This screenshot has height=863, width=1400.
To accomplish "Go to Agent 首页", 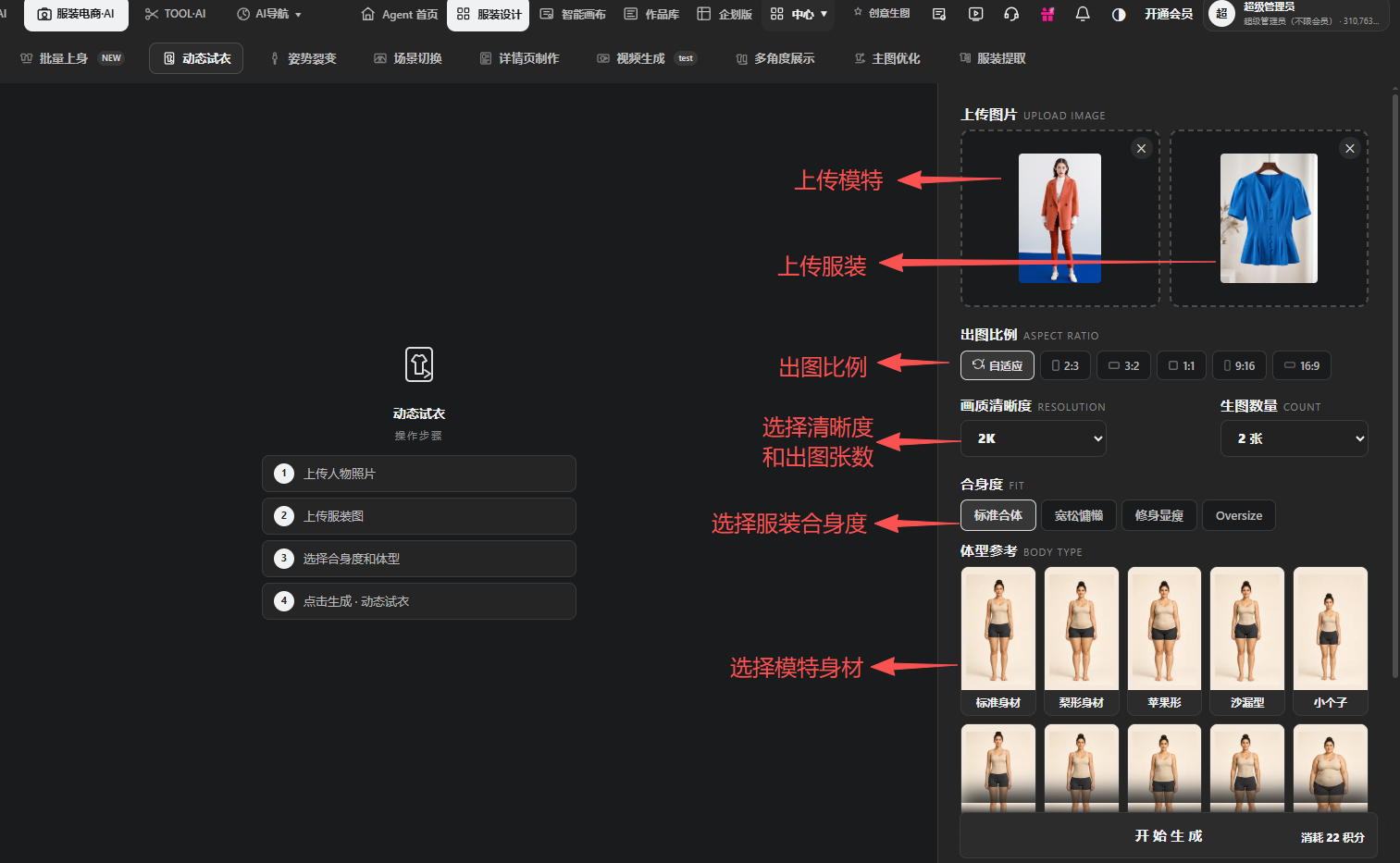I will [400, 14].
